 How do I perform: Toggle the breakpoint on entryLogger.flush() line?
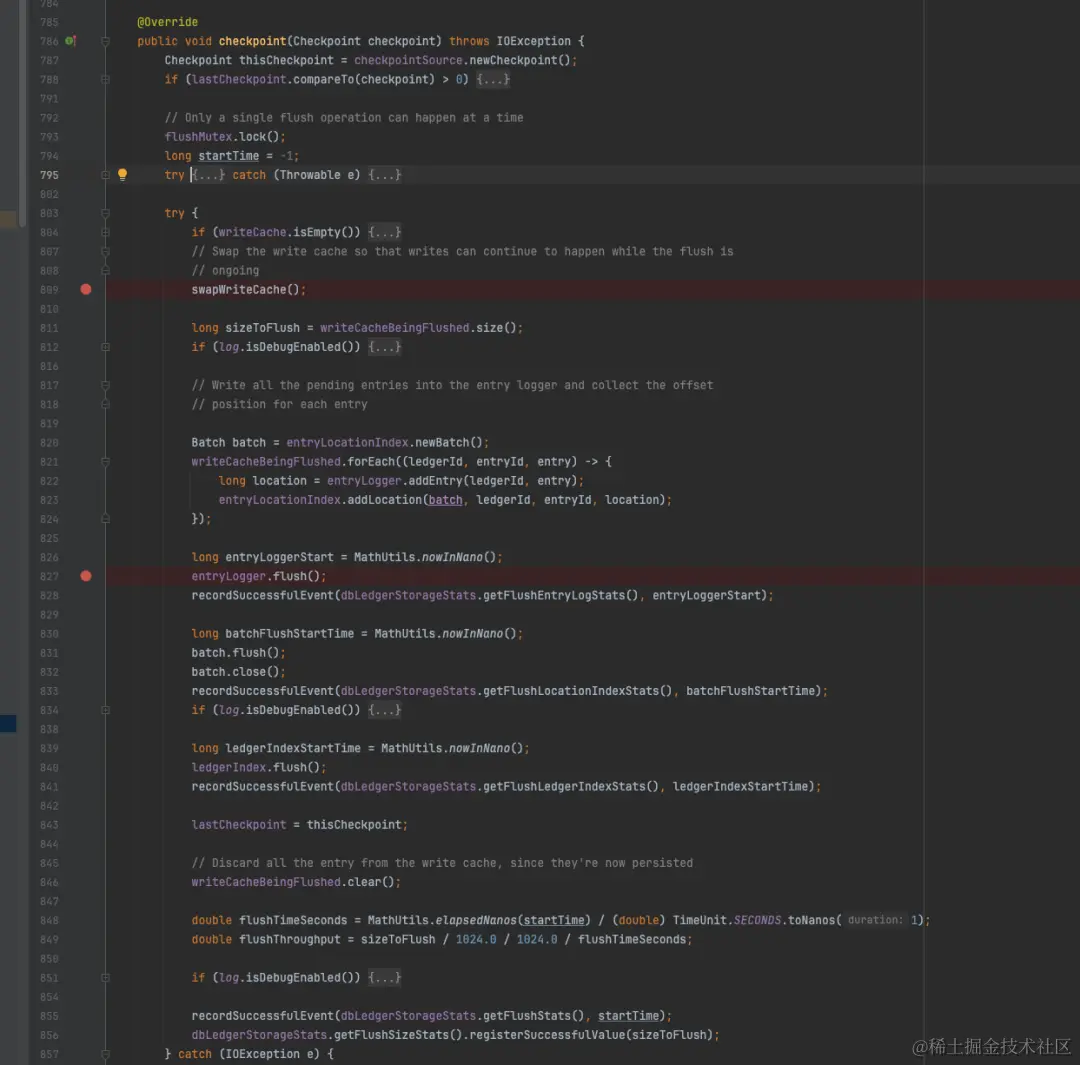85,576
